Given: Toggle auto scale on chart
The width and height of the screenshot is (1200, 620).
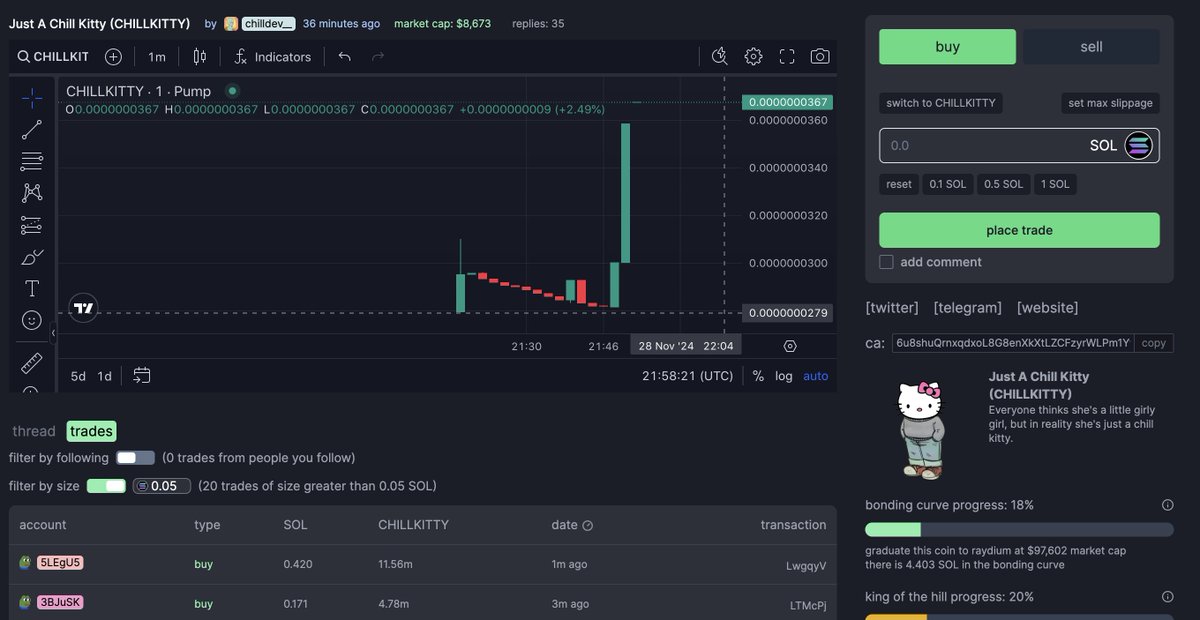Looking at the screenshot, I should 816,376.
